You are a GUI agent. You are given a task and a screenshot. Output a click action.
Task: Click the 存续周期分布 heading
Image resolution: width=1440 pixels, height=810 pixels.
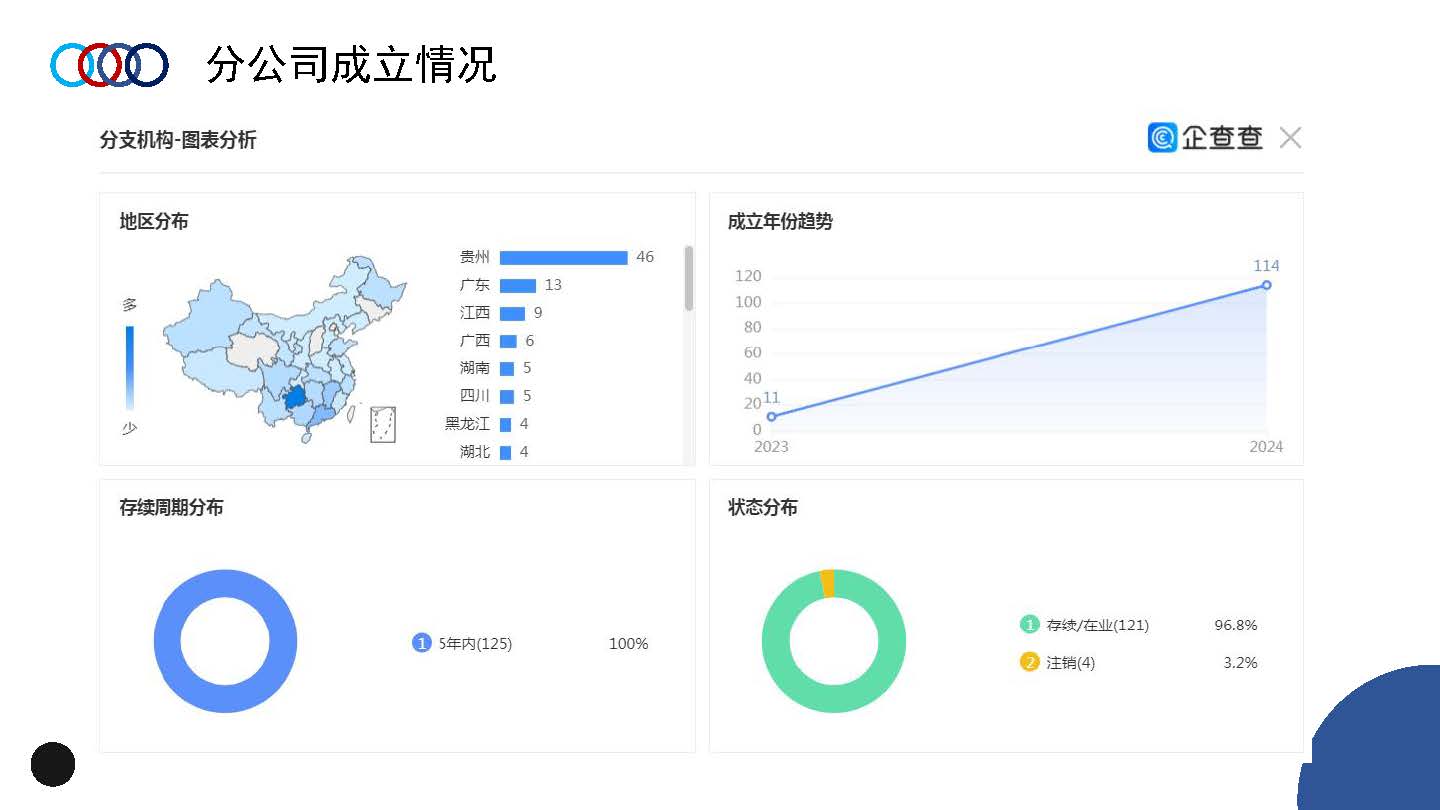pos(171,508)
